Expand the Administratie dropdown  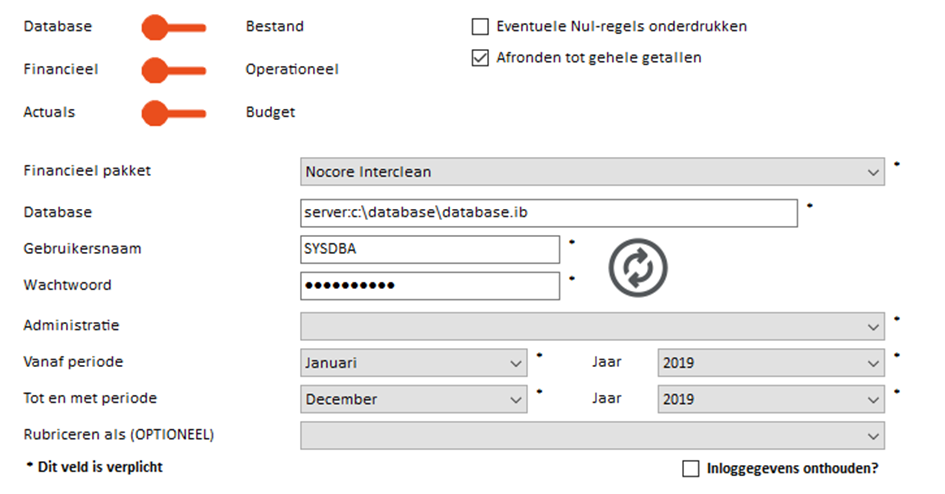[x=592, y=327]
